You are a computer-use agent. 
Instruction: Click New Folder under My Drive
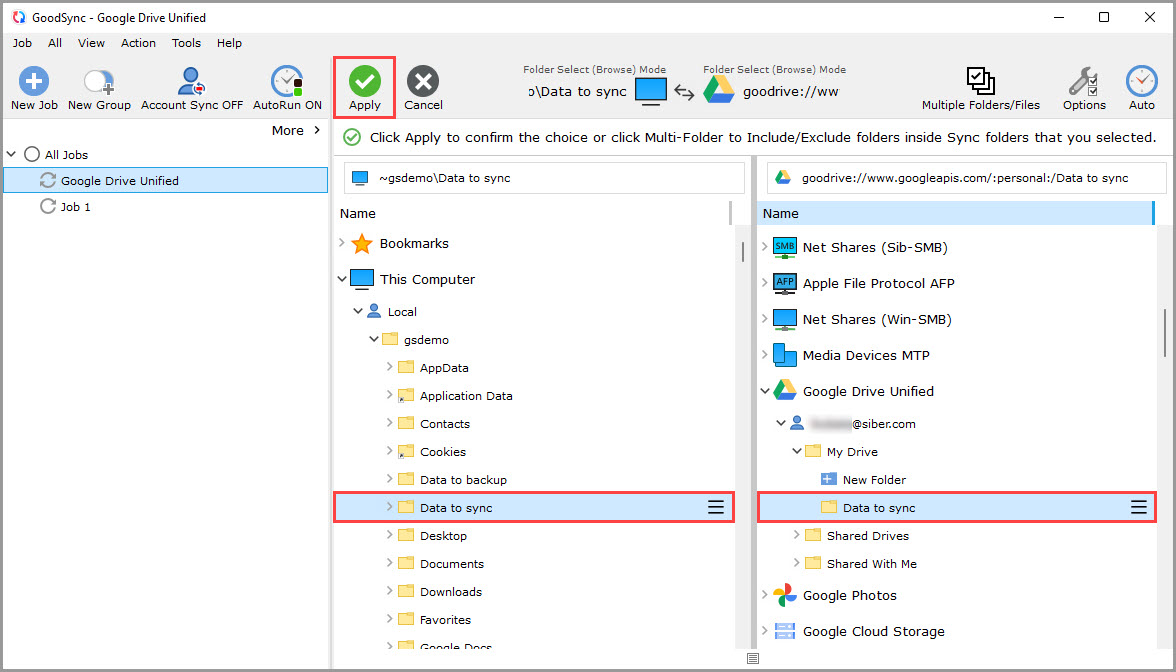coord(863,479)
